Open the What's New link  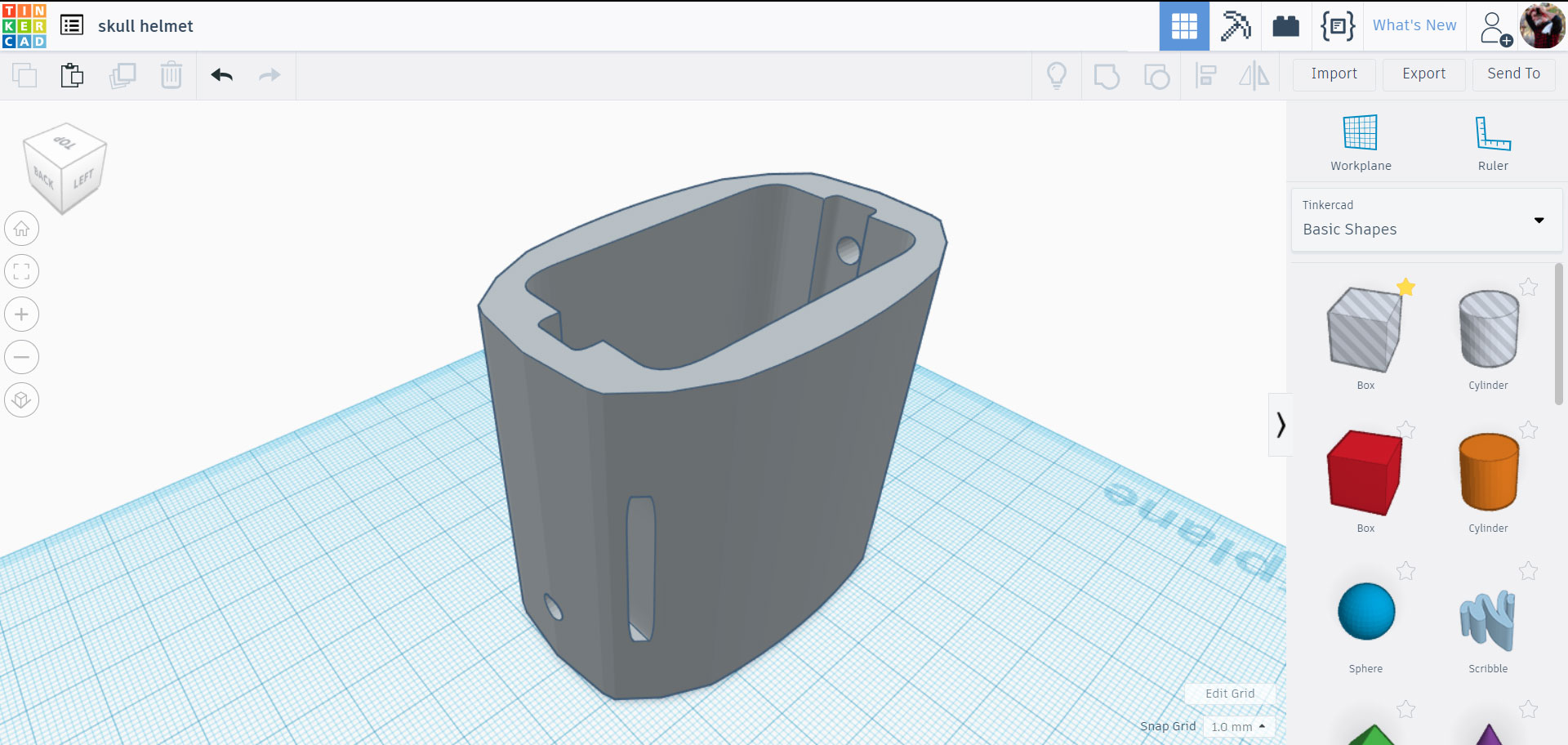click(1414, 25)
